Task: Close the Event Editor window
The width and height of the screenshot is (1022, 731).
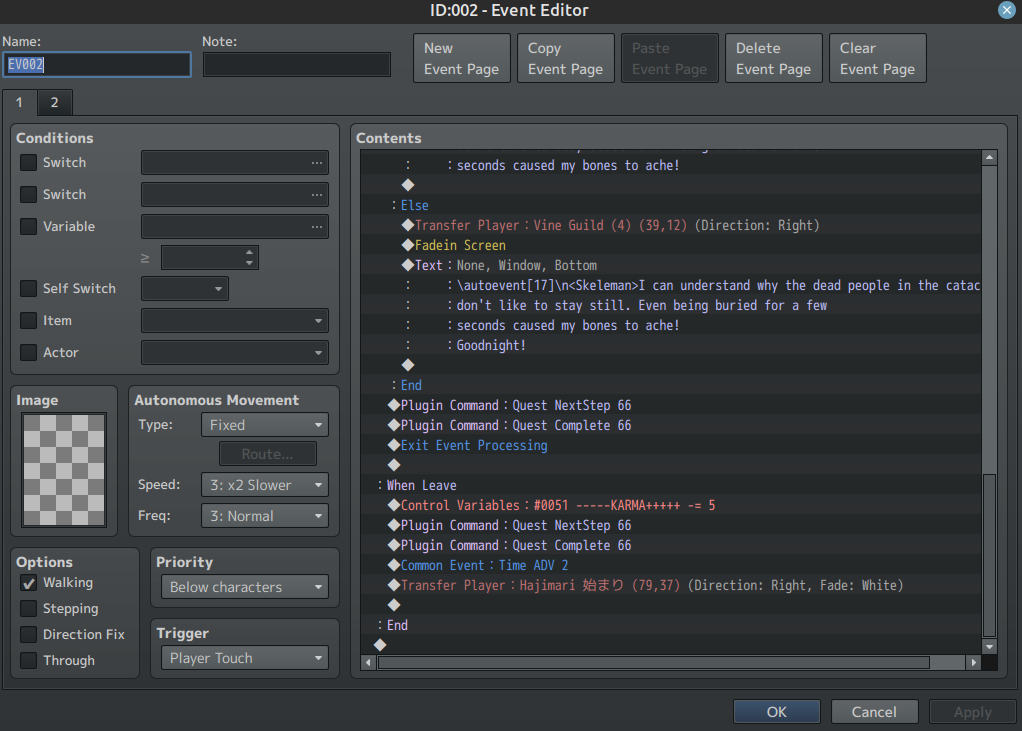Action: [x=1006, y=10]
